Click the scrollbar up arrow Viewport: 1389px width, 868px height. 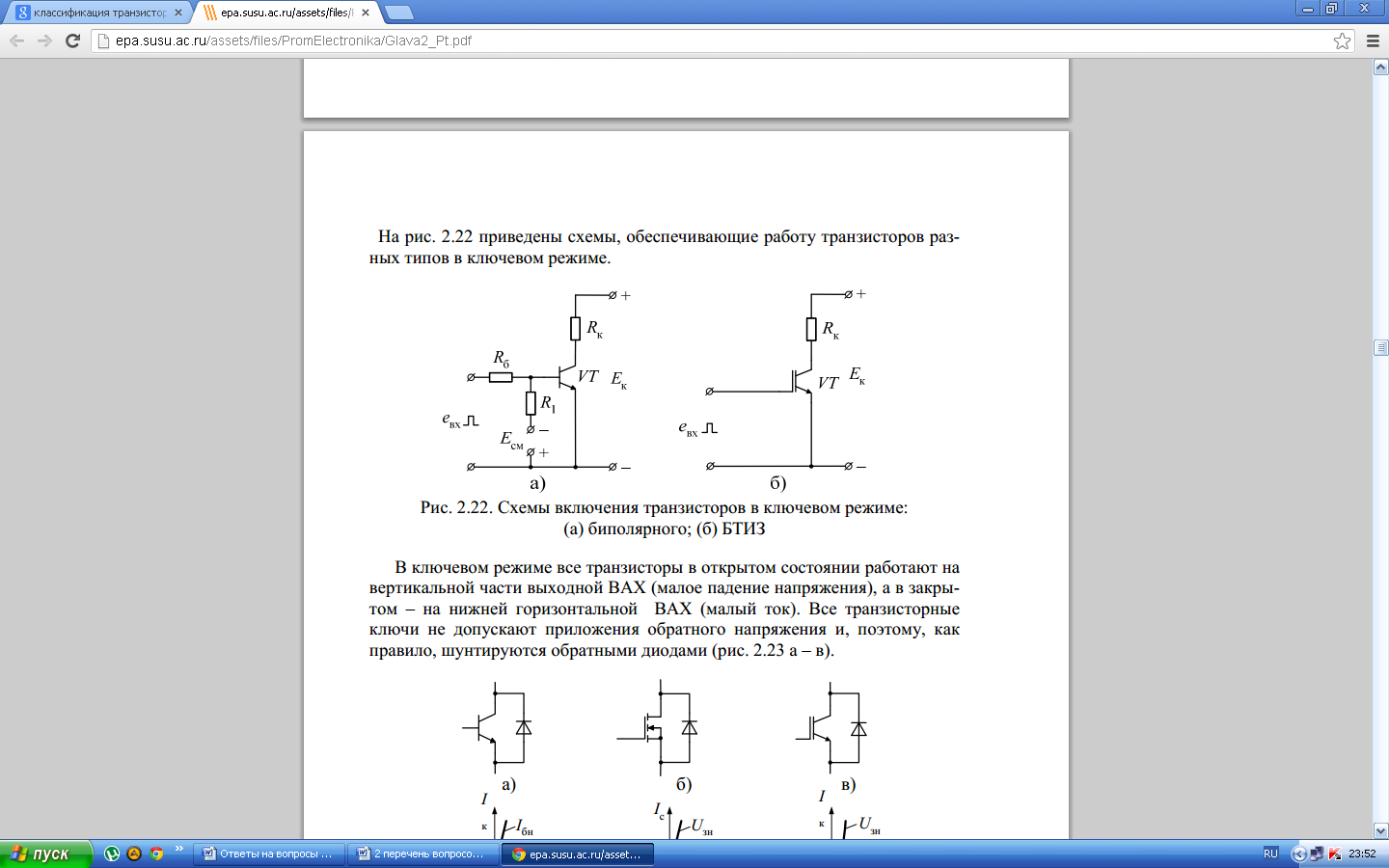click(1380, 68)
